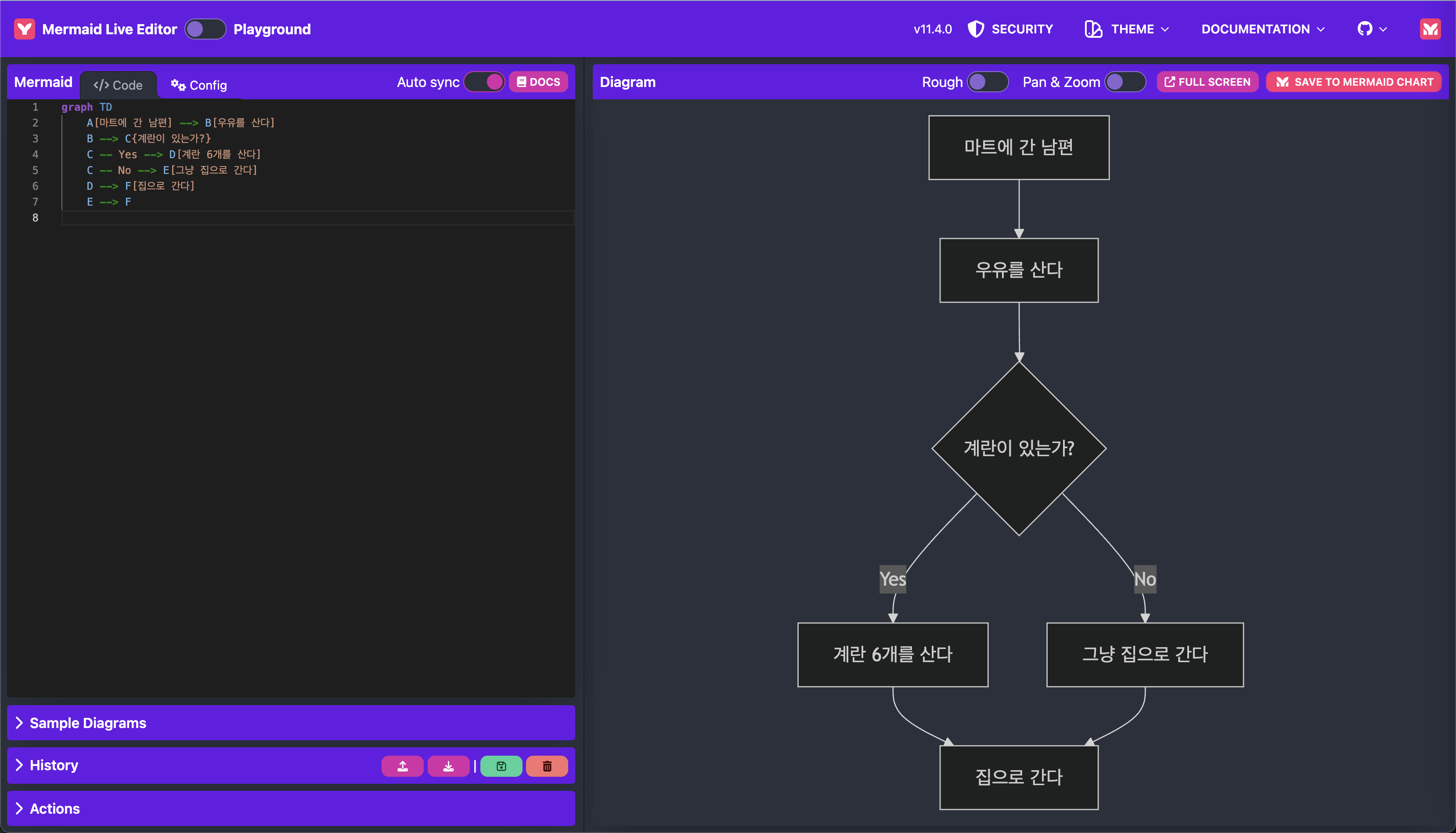The height and width of the screenshot is (833, 1456).
Task: Disable the Auto sync toggle
Action: click(484, 82)
